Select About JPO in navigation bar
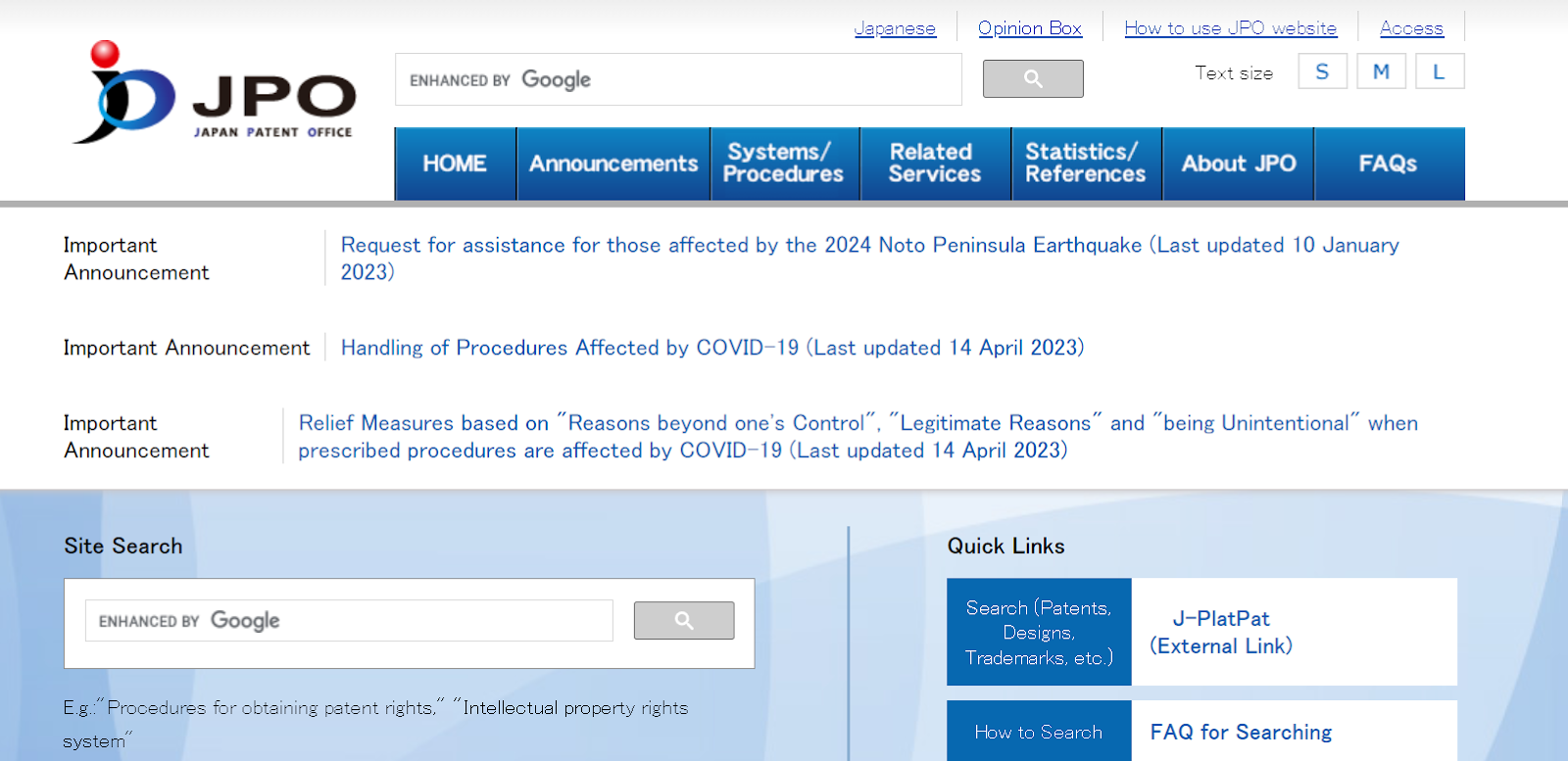This screenshot has height=761, width=1568. 1238,164
